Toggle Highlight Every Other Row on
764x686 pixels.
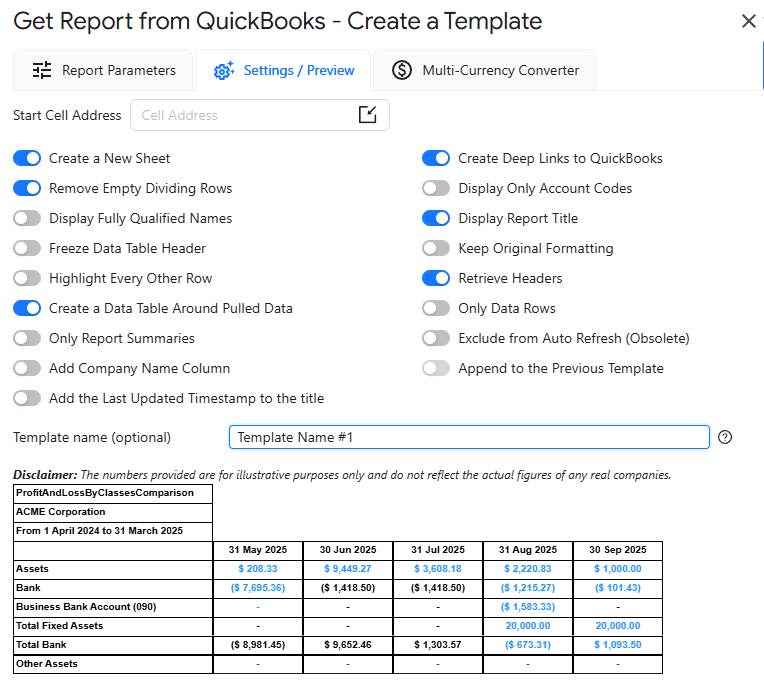click(x=28, y=278)
